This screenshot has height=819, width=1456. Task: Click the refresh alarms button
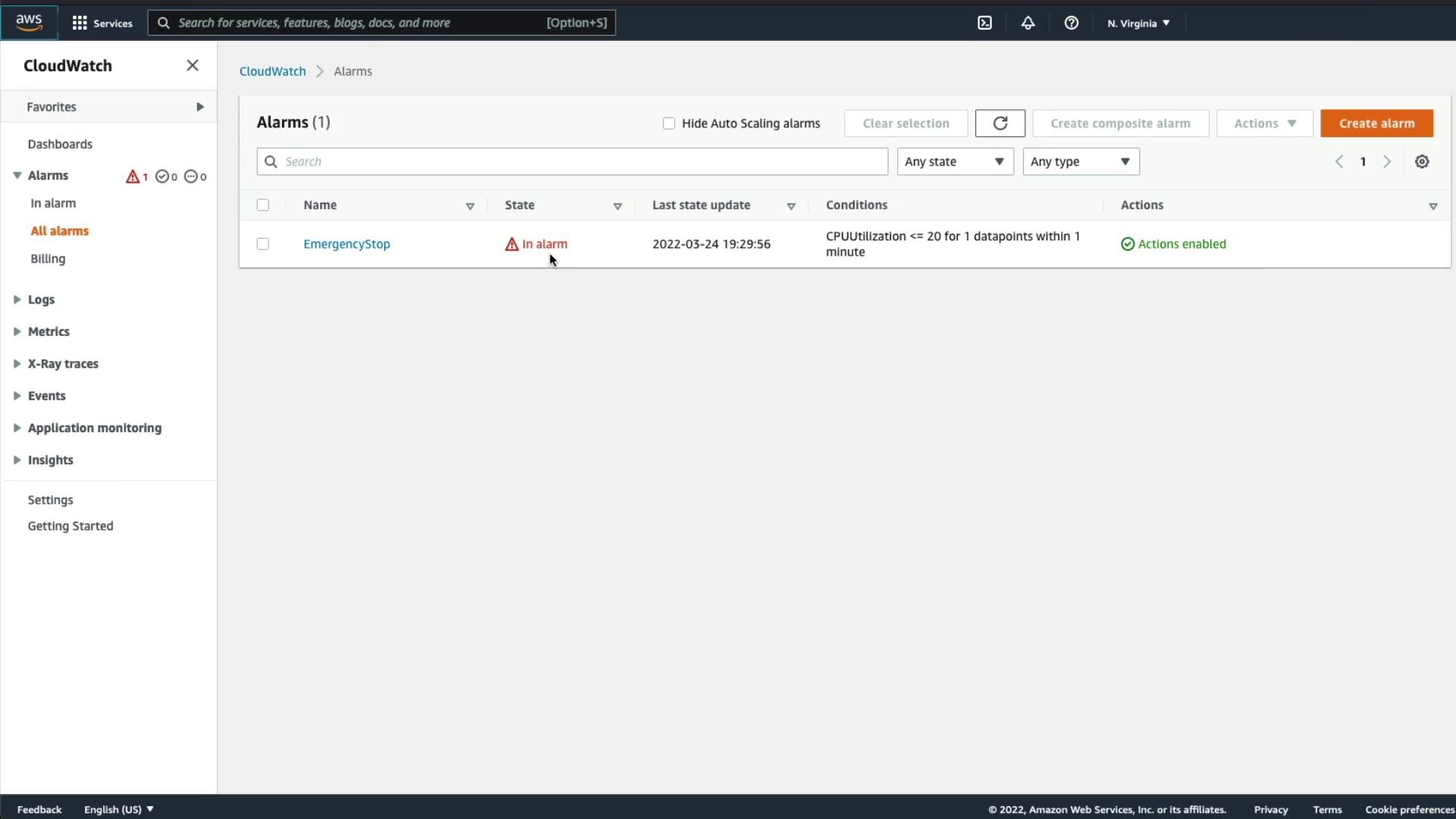tap(999, 124)
